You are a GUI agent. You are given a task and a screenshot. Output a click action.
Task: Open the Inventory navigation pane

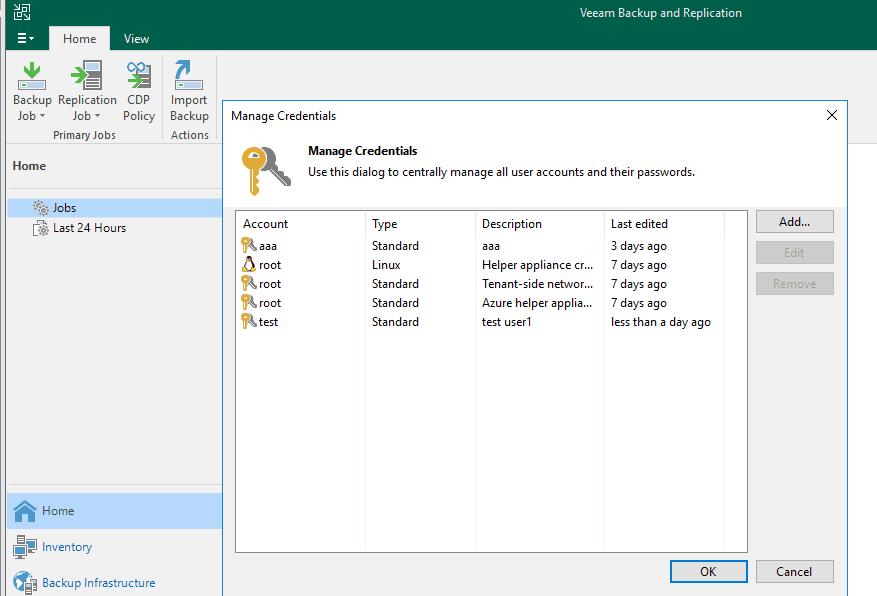pyautogui.click(x=115, y=547)
